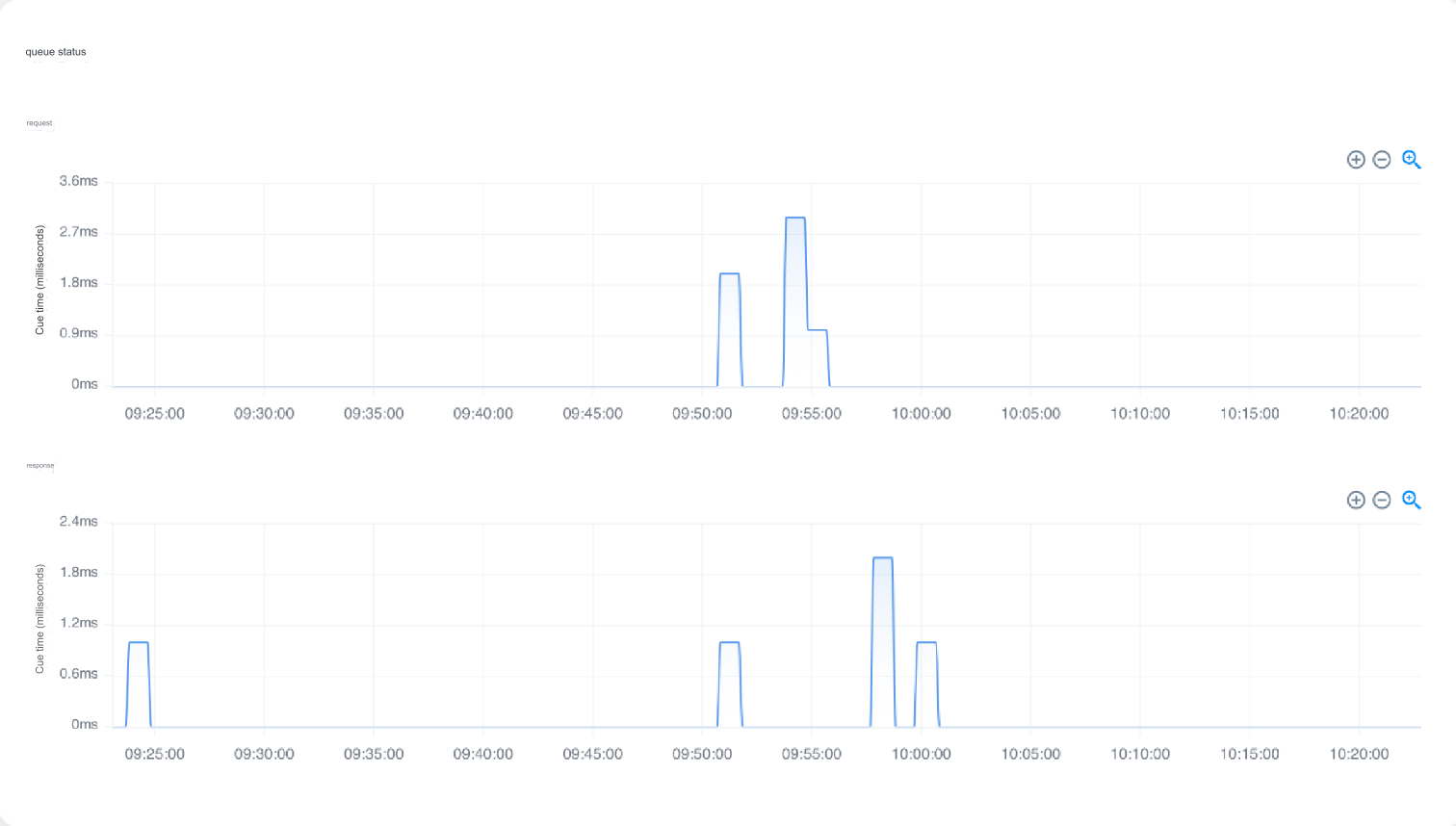Toggle the response series legend
The image size is (1456, 826).
[x=39, y=465]
